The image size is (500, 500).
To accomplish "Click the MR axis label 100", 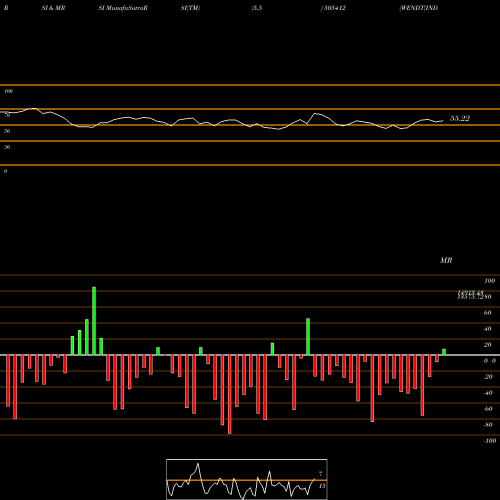I will tap(489, 281).
